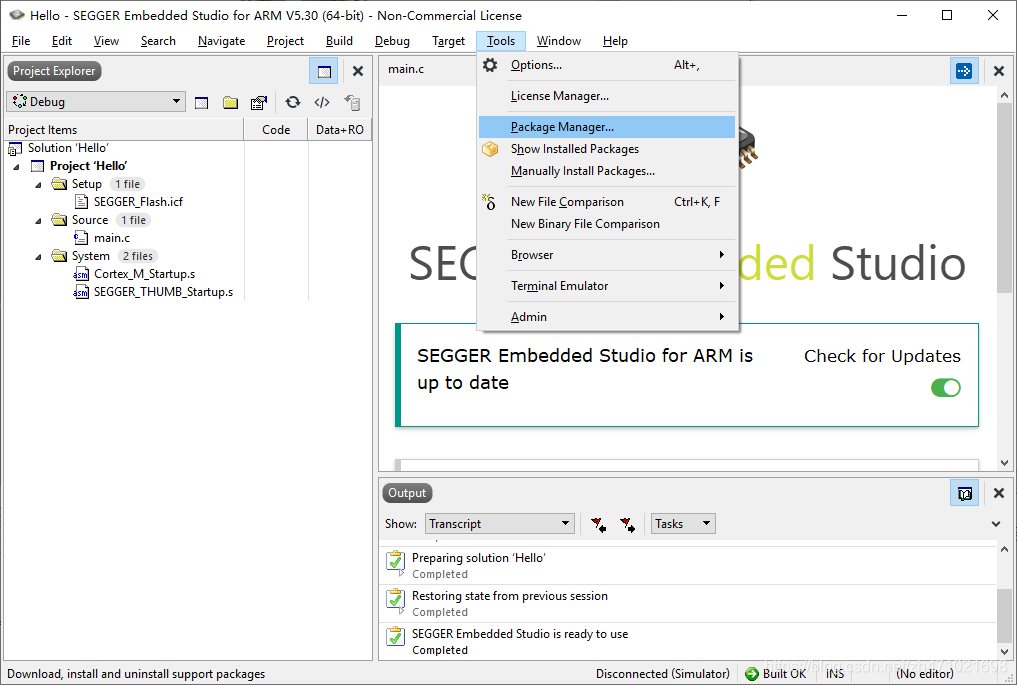Viewport: 1017px width, 685px height.
Task: Select New Binary File Comparison
Action: (606, 224)
